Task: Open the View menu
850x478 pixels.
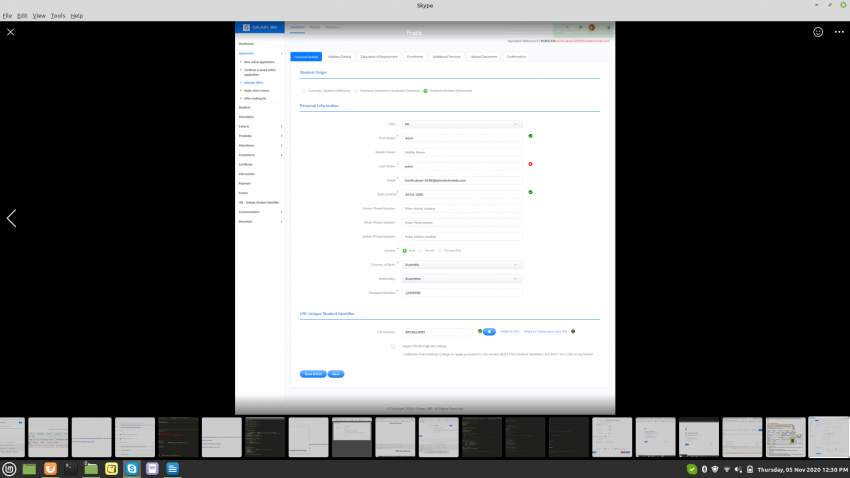Action: pyautogui.click(x=39, y=16)
